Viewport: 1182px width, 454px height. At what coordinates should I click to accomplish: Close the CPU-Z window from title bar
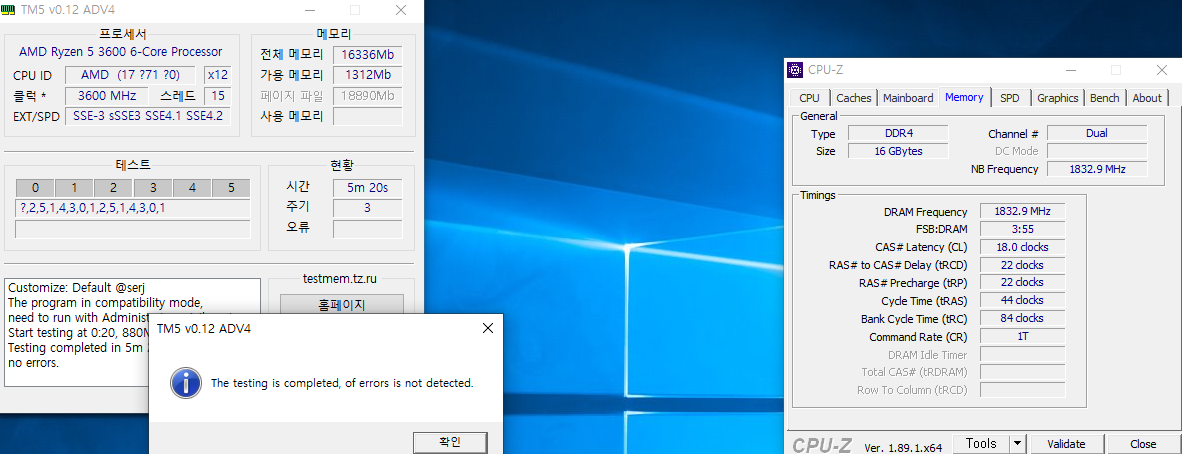1161,70
